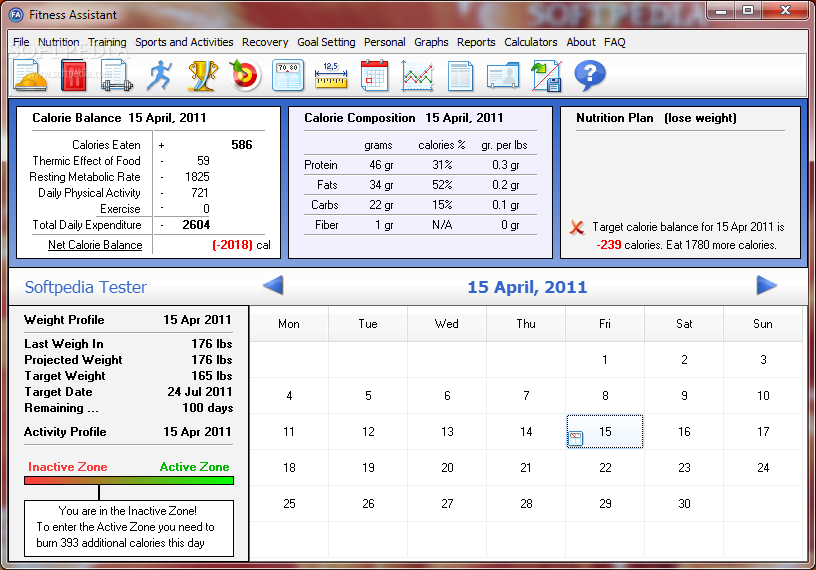The width and height of the screenshot is (816, 570).
Task: Open the Graphs menu
Action: [431, 42]
